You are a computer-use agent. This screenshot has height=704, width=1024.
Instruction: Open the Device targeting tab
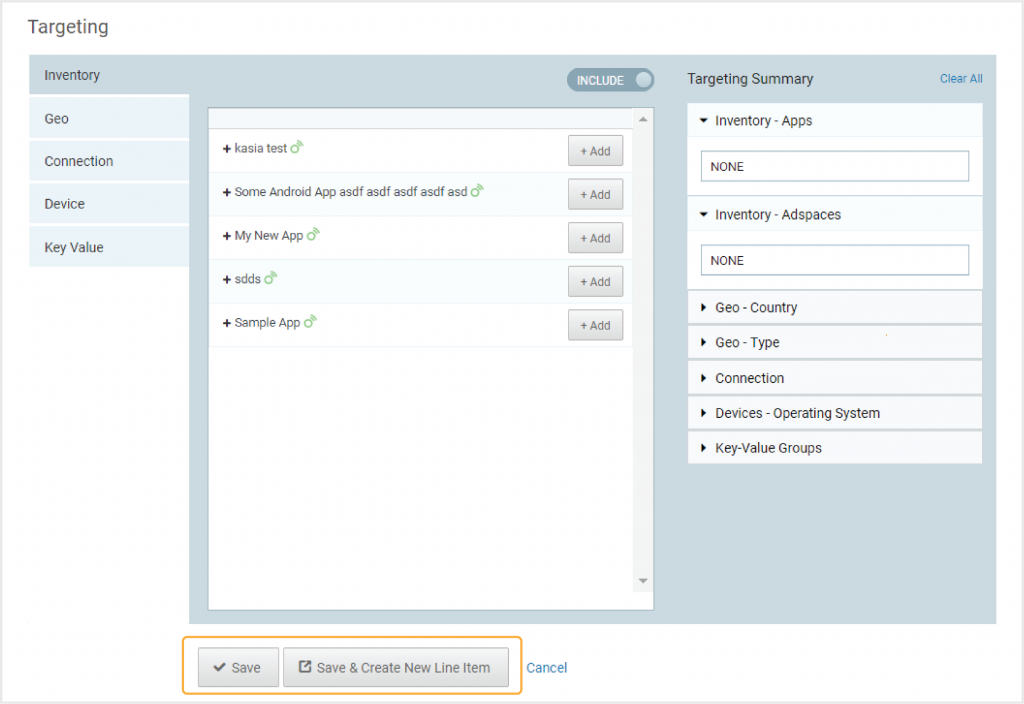(109, 204)
